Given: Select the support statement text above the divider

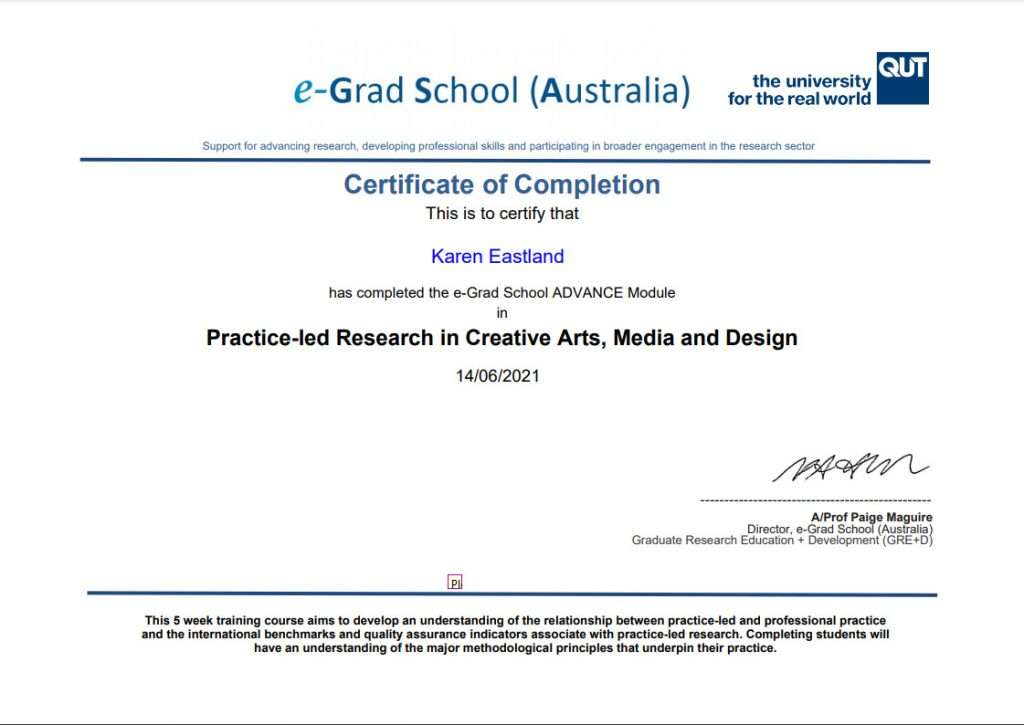Looking at the screenshot, I should (x=506, y=145).
